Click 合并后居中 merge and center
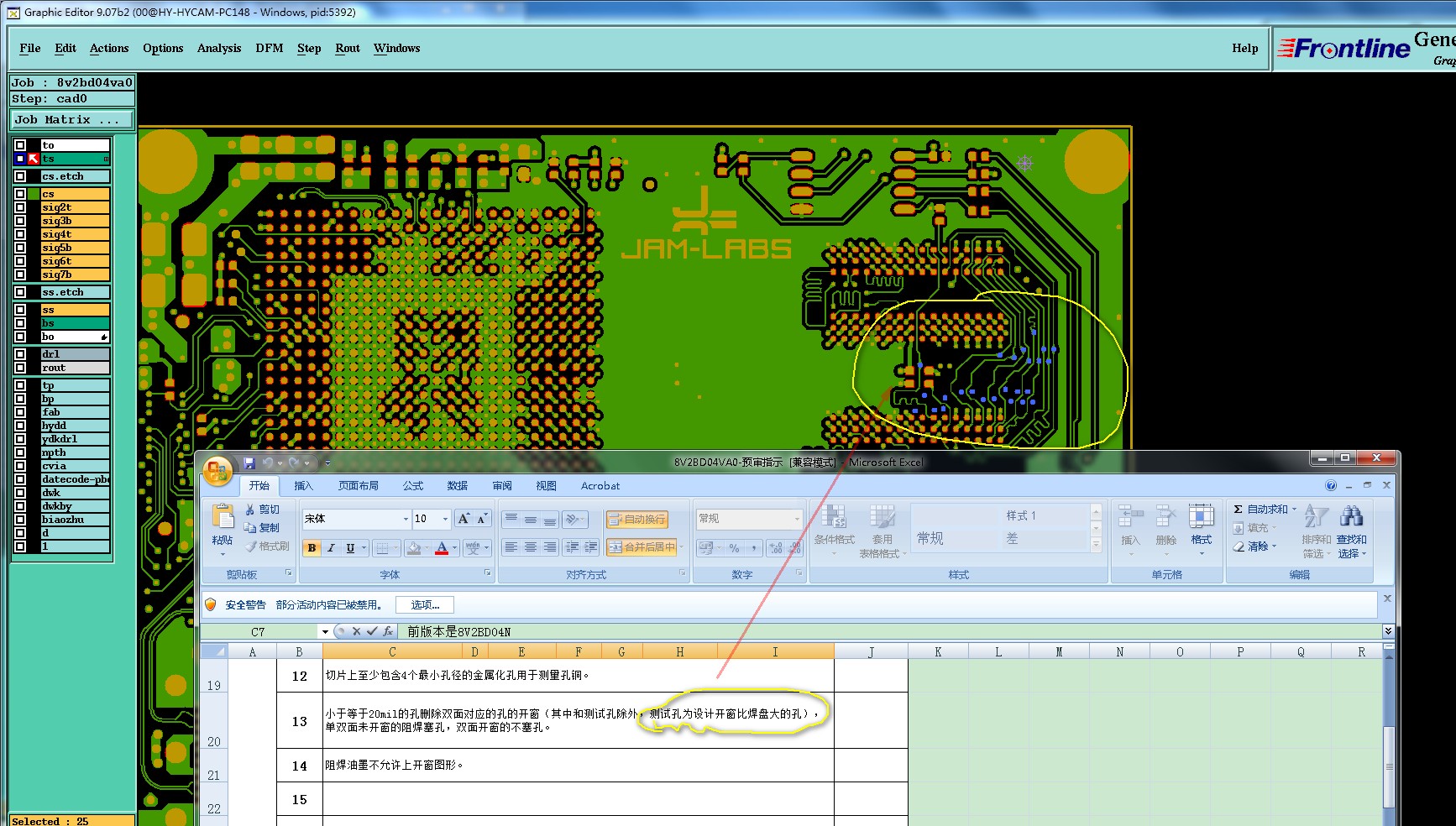This screenshot has width=1456, height=826. [x=642, y=547]
